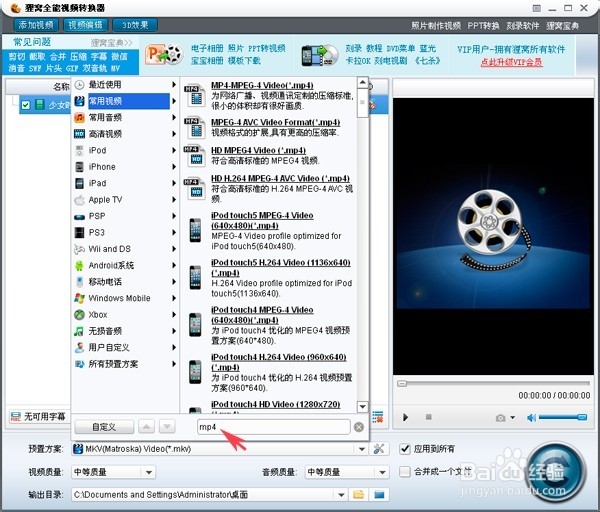Viewport: 600px width, 512px height.
Task: Select 常用音频 category
Action: coord(105,117)
